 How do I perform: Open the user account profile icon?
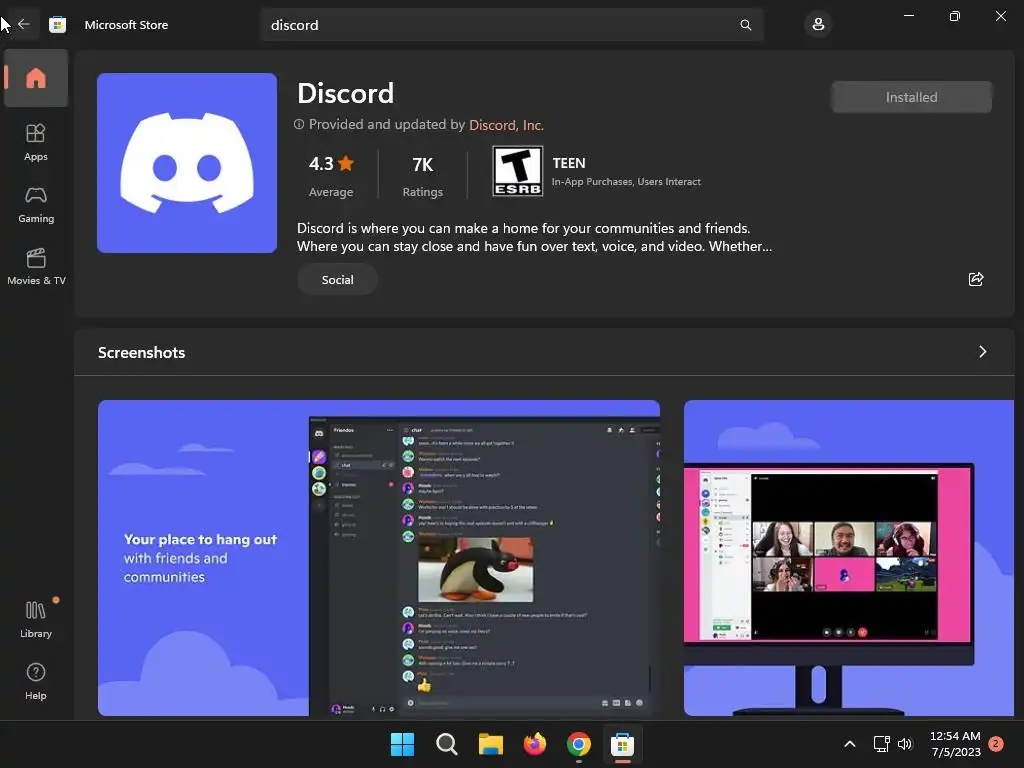pos(818,25)
